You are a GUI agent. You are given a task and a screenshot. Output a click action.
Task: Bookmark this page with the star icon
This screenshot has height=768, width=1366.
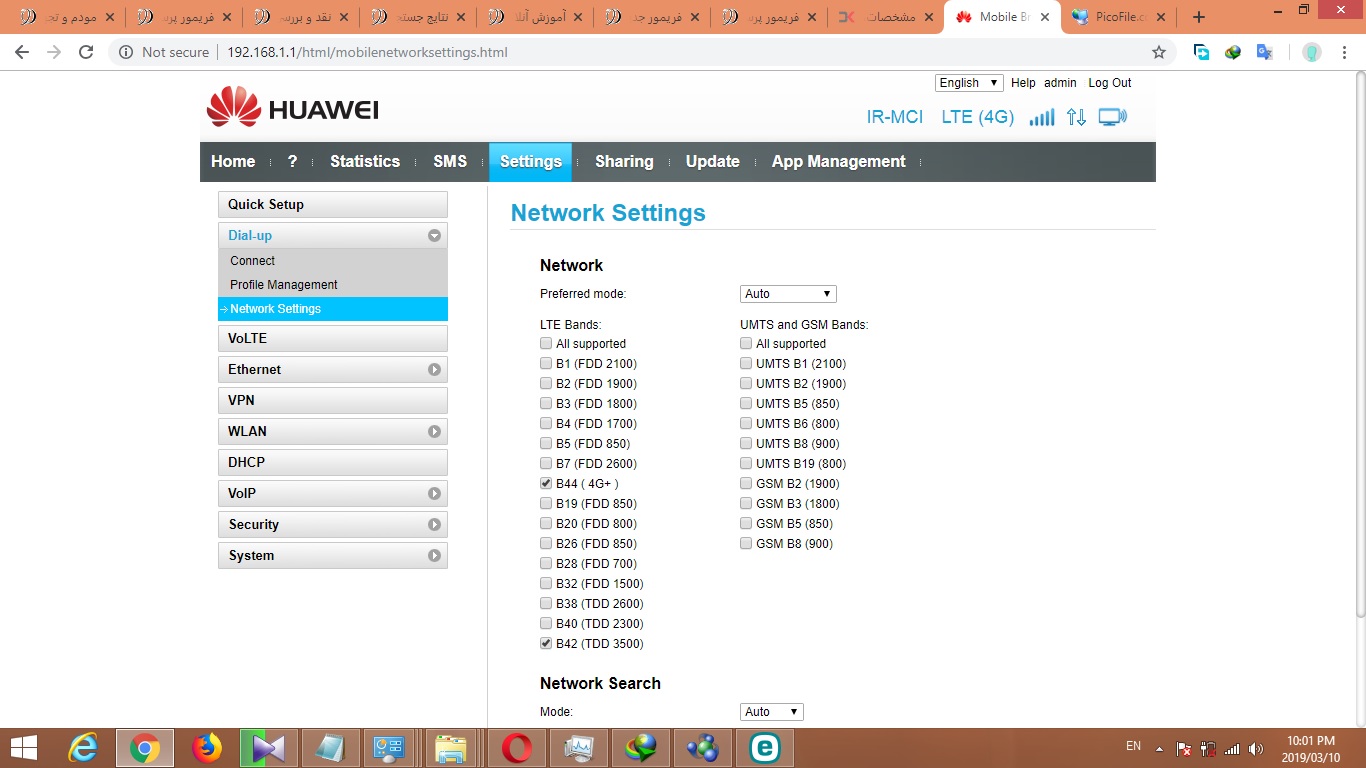[1159, 52]
